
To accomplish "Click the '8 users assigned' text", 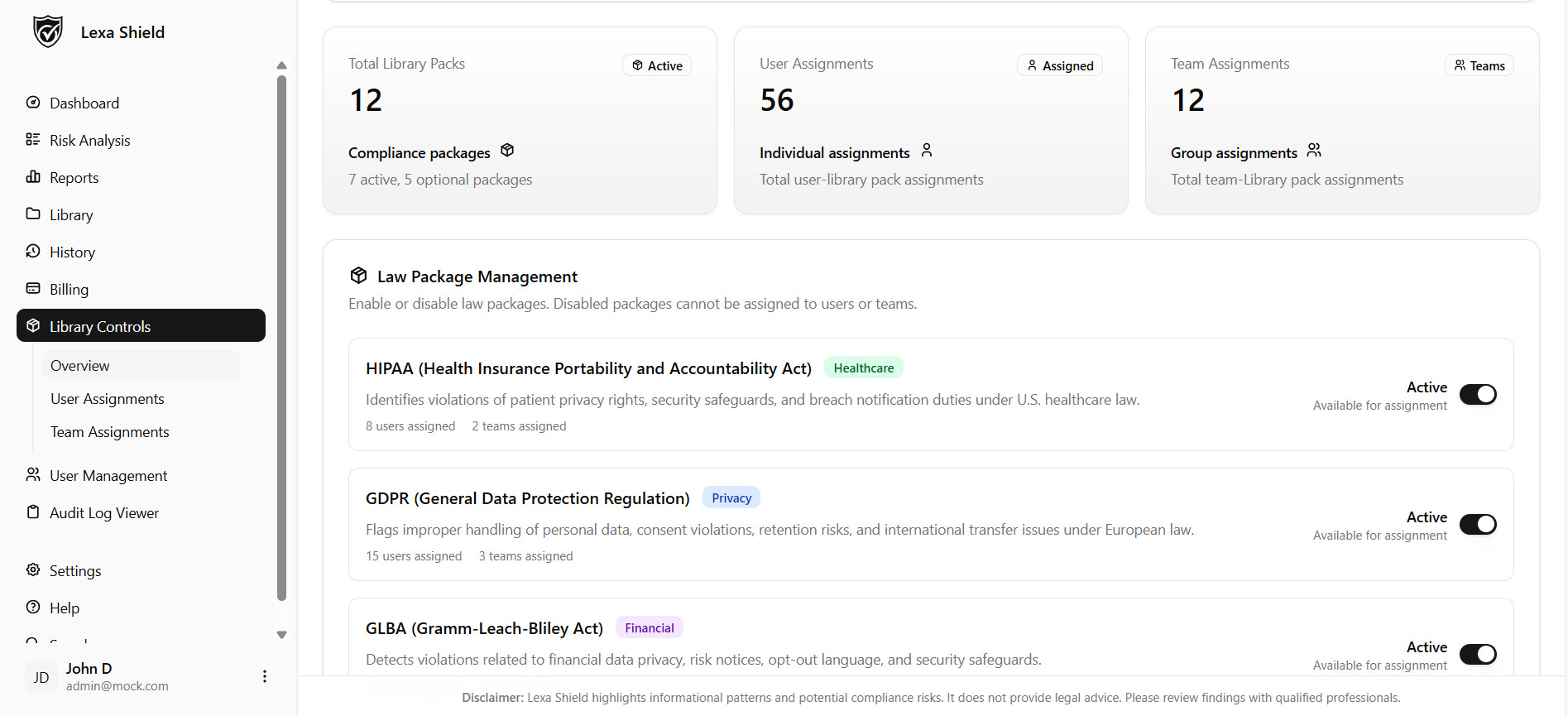I will [410, 425].
